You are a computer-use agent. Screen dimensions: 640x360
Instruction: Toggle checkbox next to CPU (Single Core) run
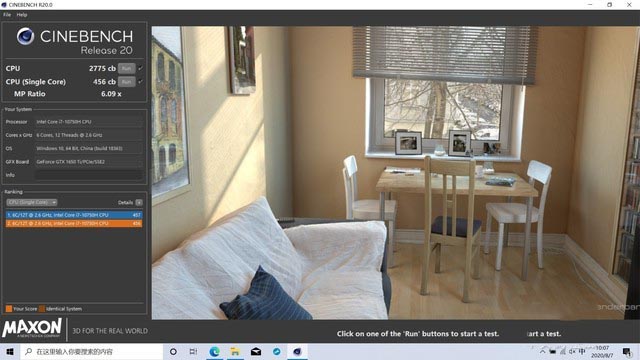140,82
